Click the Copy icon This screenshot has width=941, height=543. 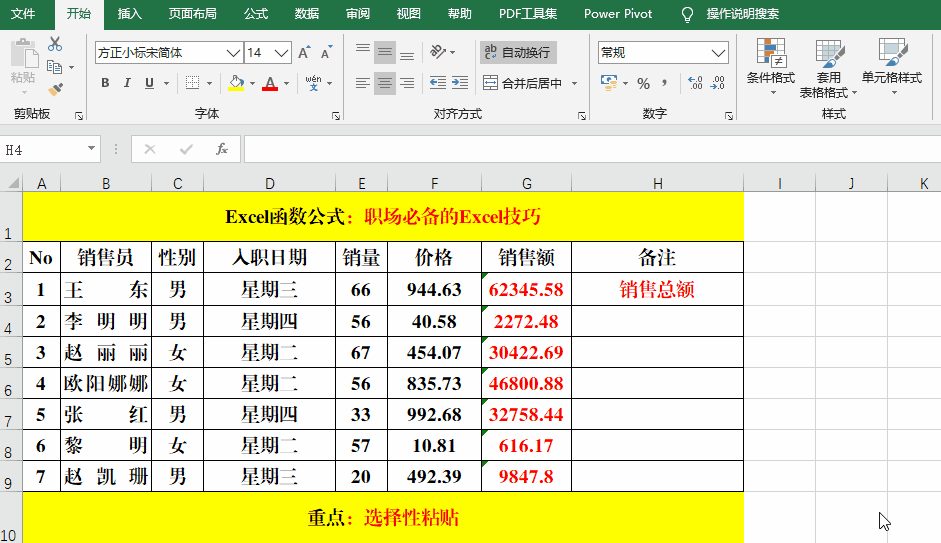pos(55,67)
